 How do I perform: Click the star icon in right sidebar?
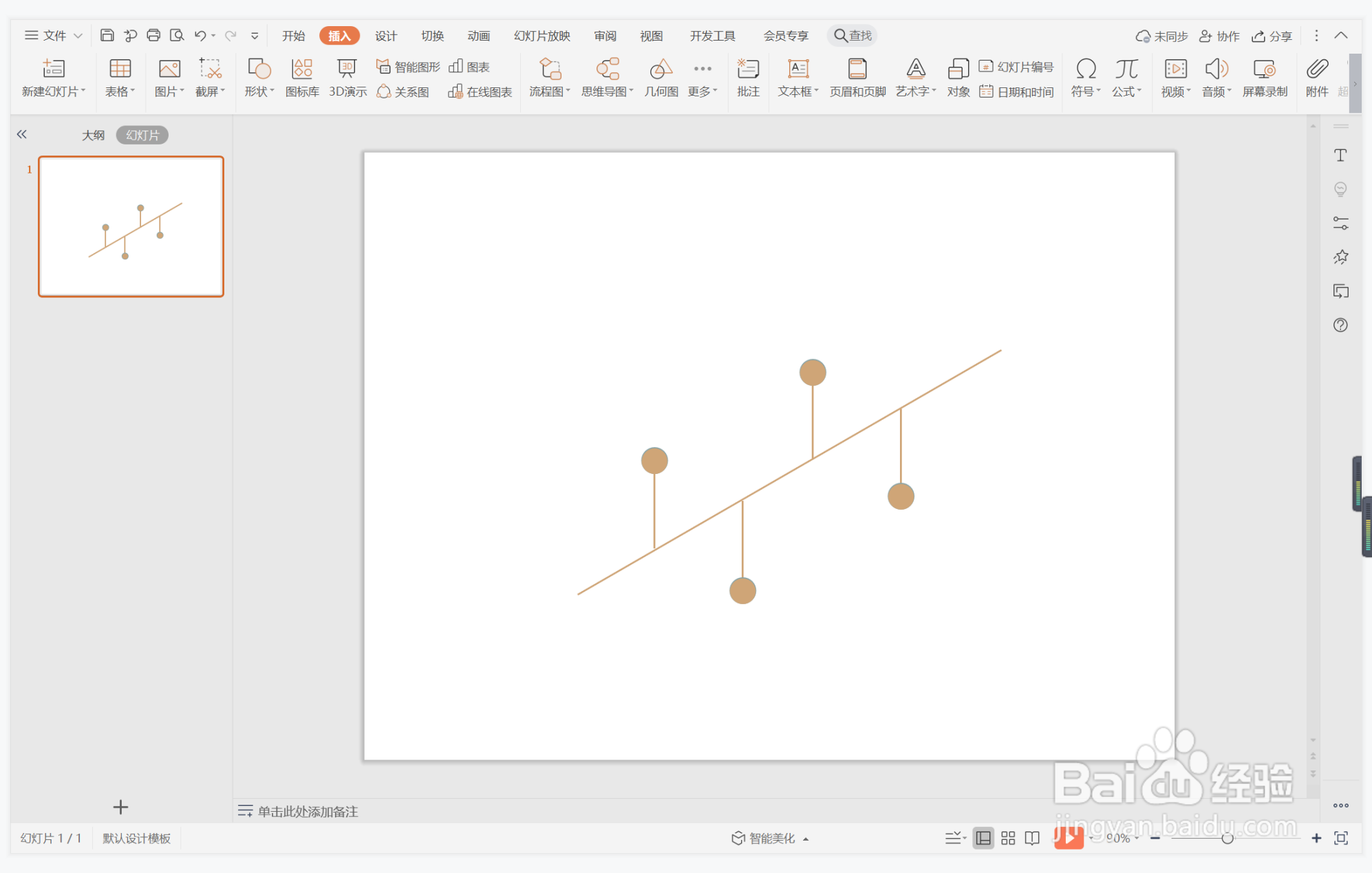(x=1340, y=257)
